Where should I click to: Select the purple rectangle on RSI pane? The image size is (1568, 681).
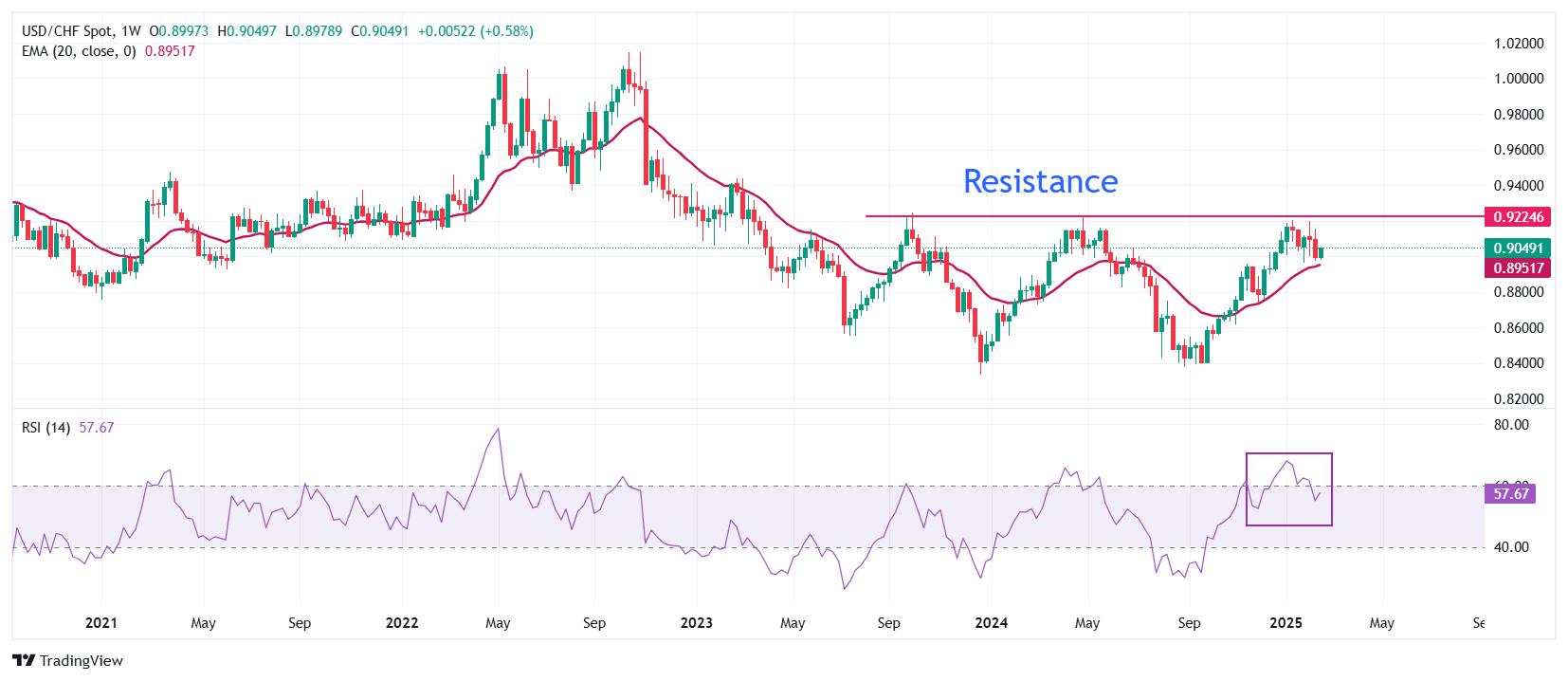click(x=1289, y=489)
